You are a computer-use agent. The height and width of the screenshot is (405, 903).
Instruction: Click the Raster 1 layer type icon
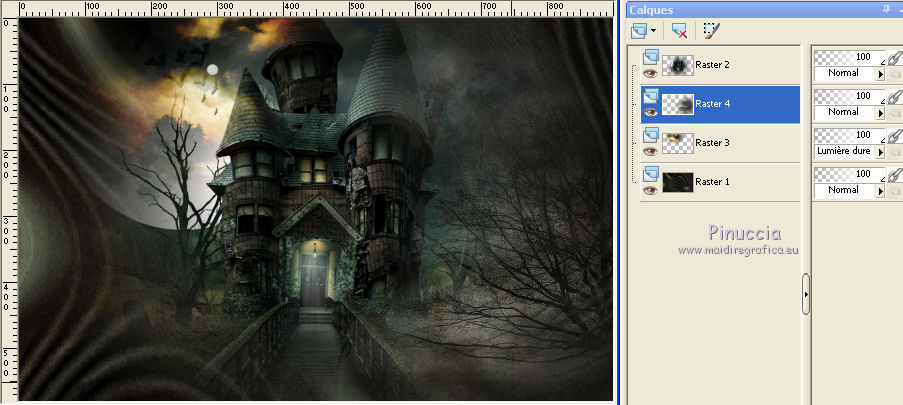pyautogui.click(x=651, y=173)
